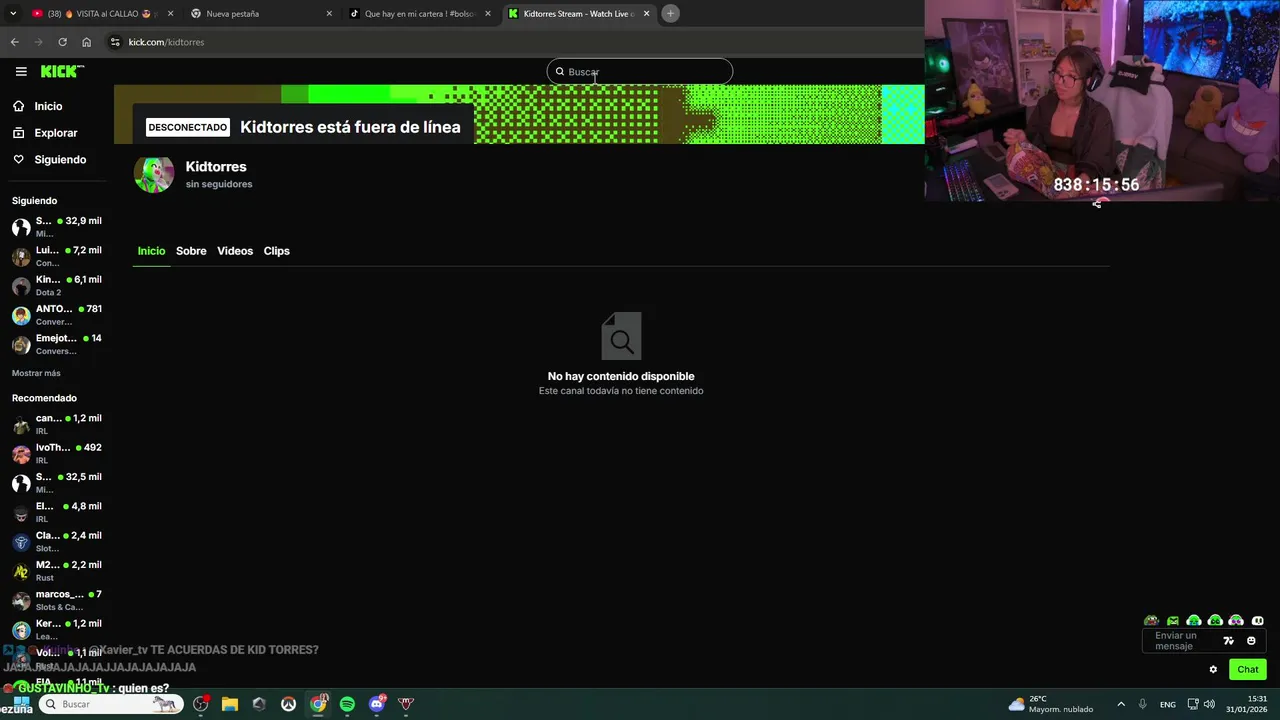The width and height of the screenshot is (1280, 720).
Task: Open recommended channel marcos_ with 7 viewers
Action: pyautogui.click(x=57, y=600)
